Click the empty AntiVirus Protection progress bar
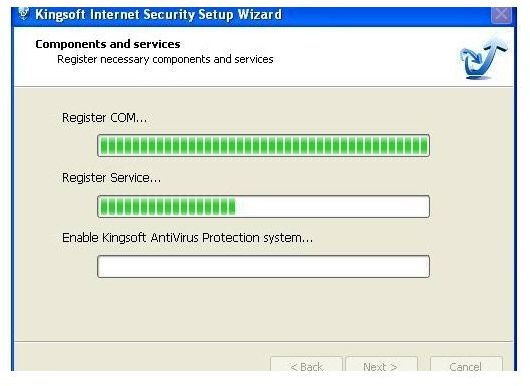Screen dimensions: 530x386 pyautogui.click(x=264, y=267)
